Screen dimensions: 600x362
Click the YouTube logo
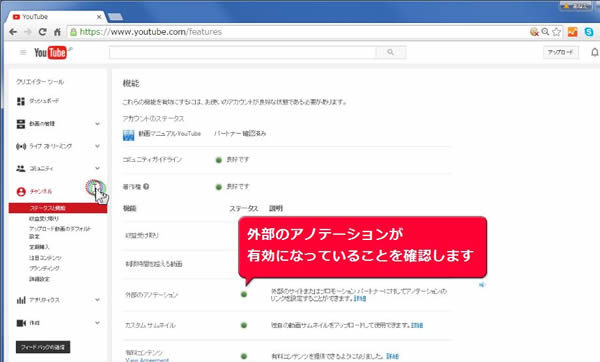point(51,52)
